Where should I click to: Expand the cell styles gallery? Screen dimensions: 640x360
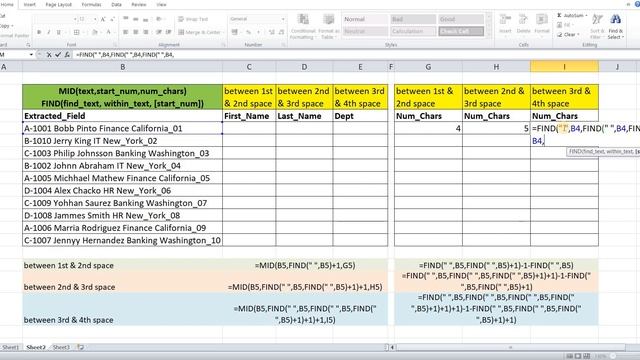489,34
